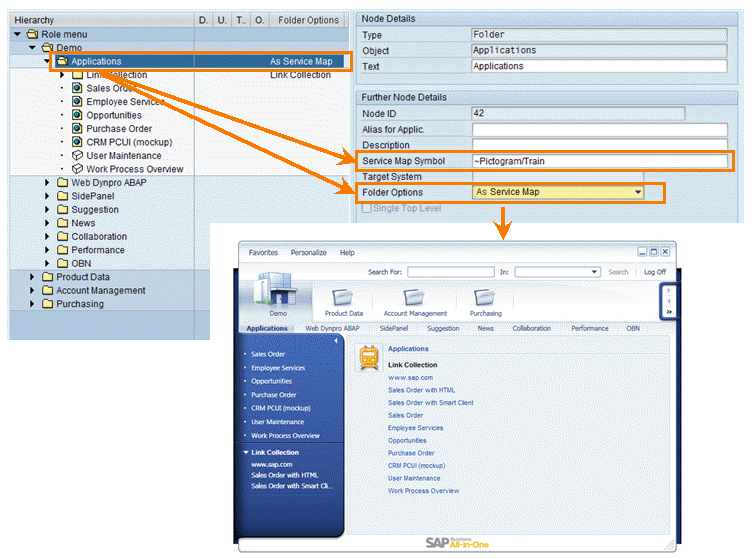Expand the Purchasing folder node
The image size is (752, 559).
coord(32,303)
